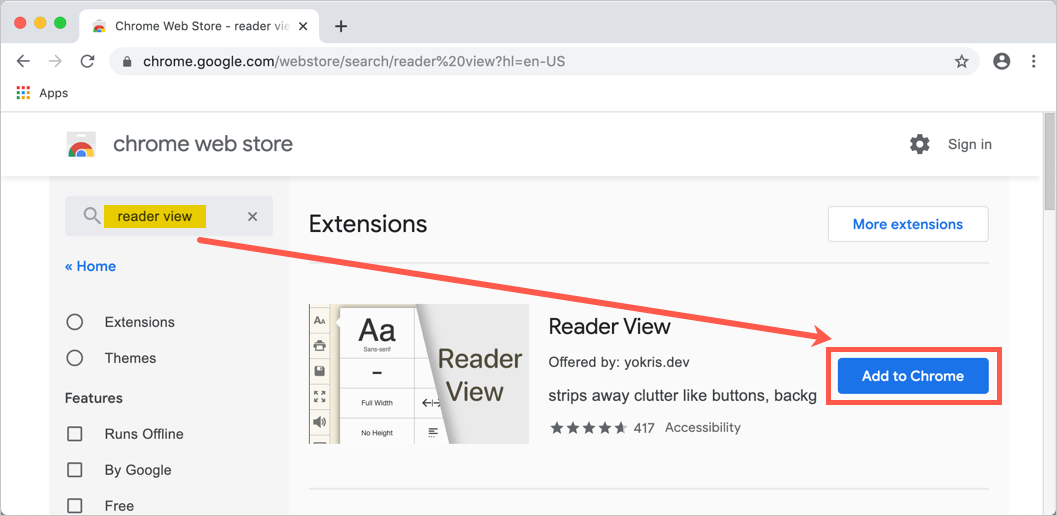Close the Chrome Web Store tab

tap(303, 26)
